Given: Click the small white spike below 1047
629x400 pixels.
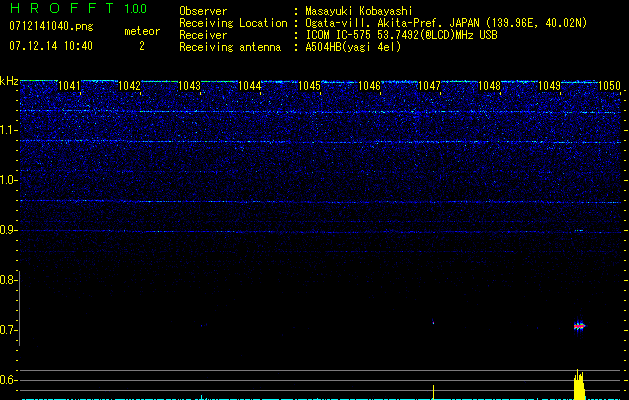Looking at the screenshot, I should (433, 391).
